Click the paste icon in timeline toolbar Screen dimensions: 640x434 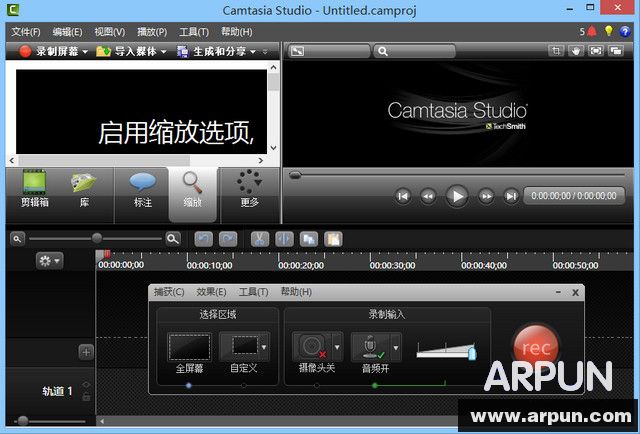tap(333, 239)
